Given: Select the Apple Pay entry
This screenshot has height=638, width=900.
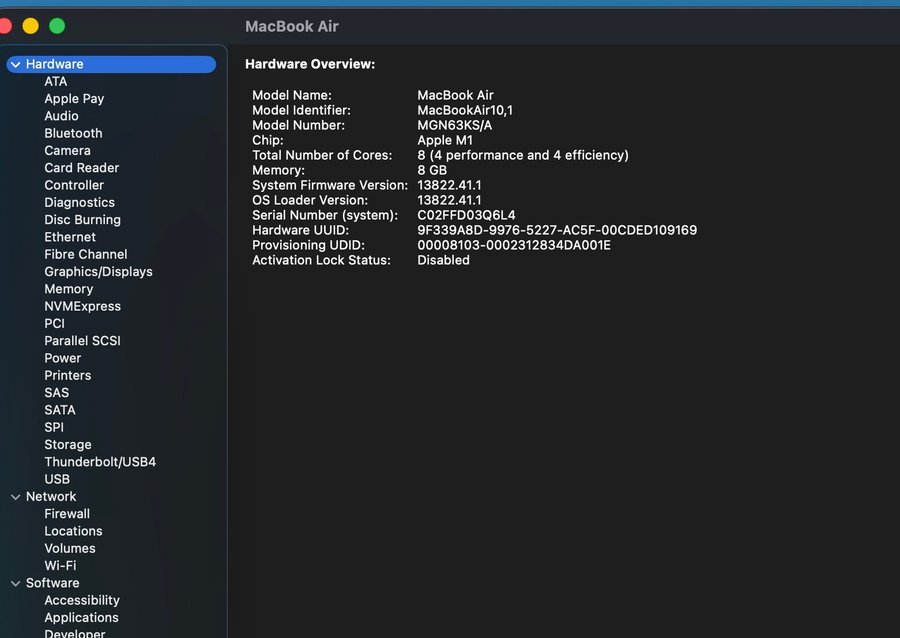Looking at the screenshot, I should point(74,99).
